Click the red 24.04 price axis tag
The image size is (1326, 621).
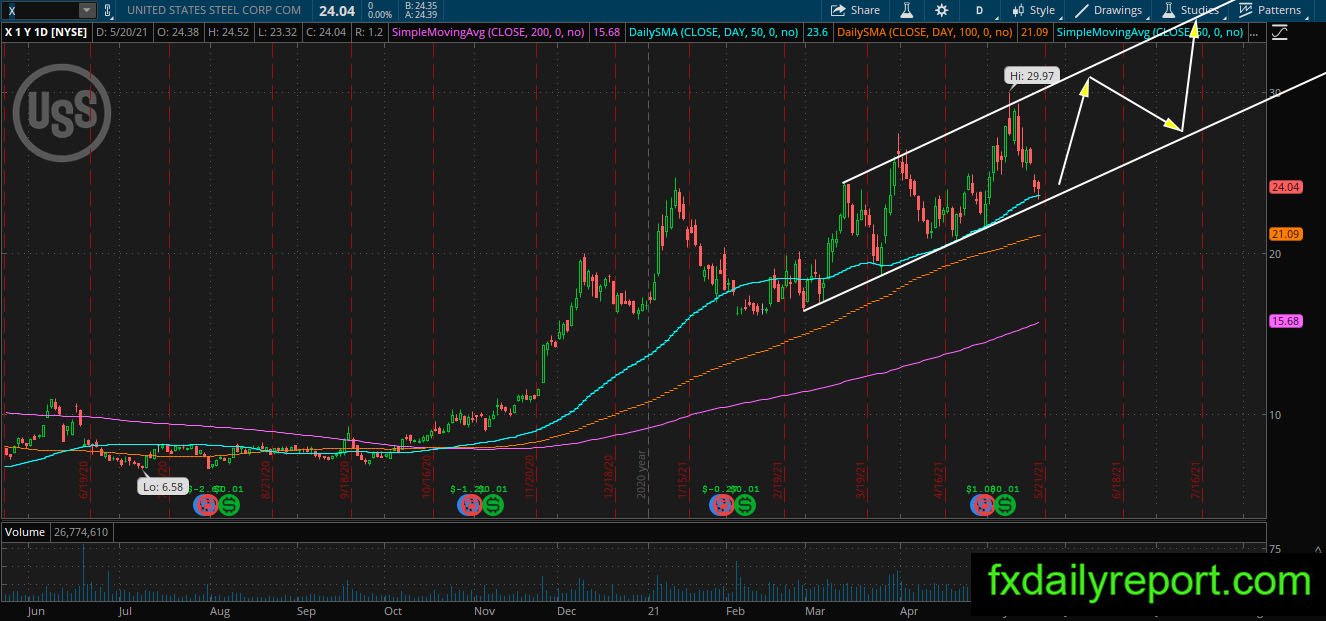(x=1285, y=187)
